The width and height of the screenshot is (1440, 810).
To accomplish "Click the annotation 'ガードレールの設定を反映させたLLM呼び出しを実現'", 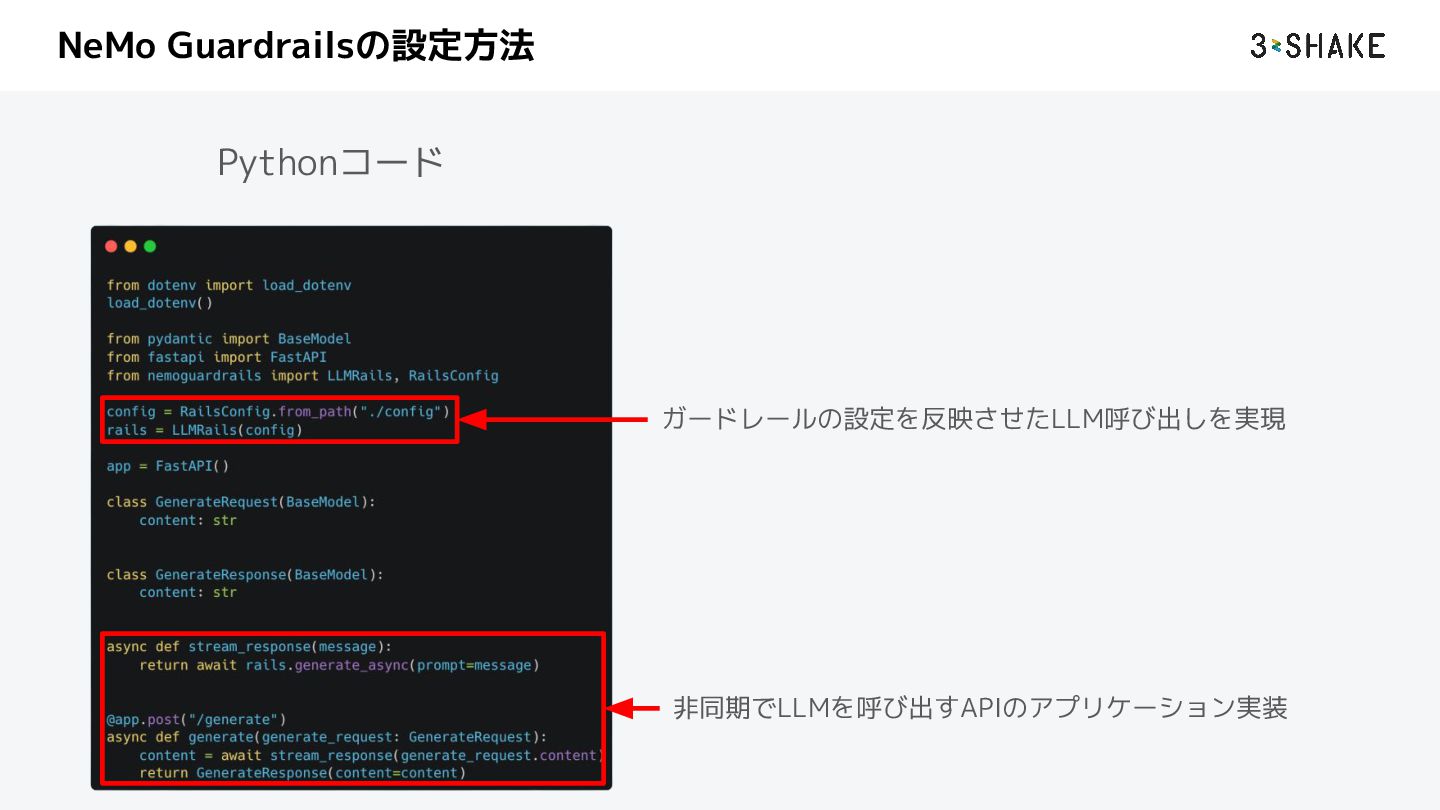I will click(974, 419).
